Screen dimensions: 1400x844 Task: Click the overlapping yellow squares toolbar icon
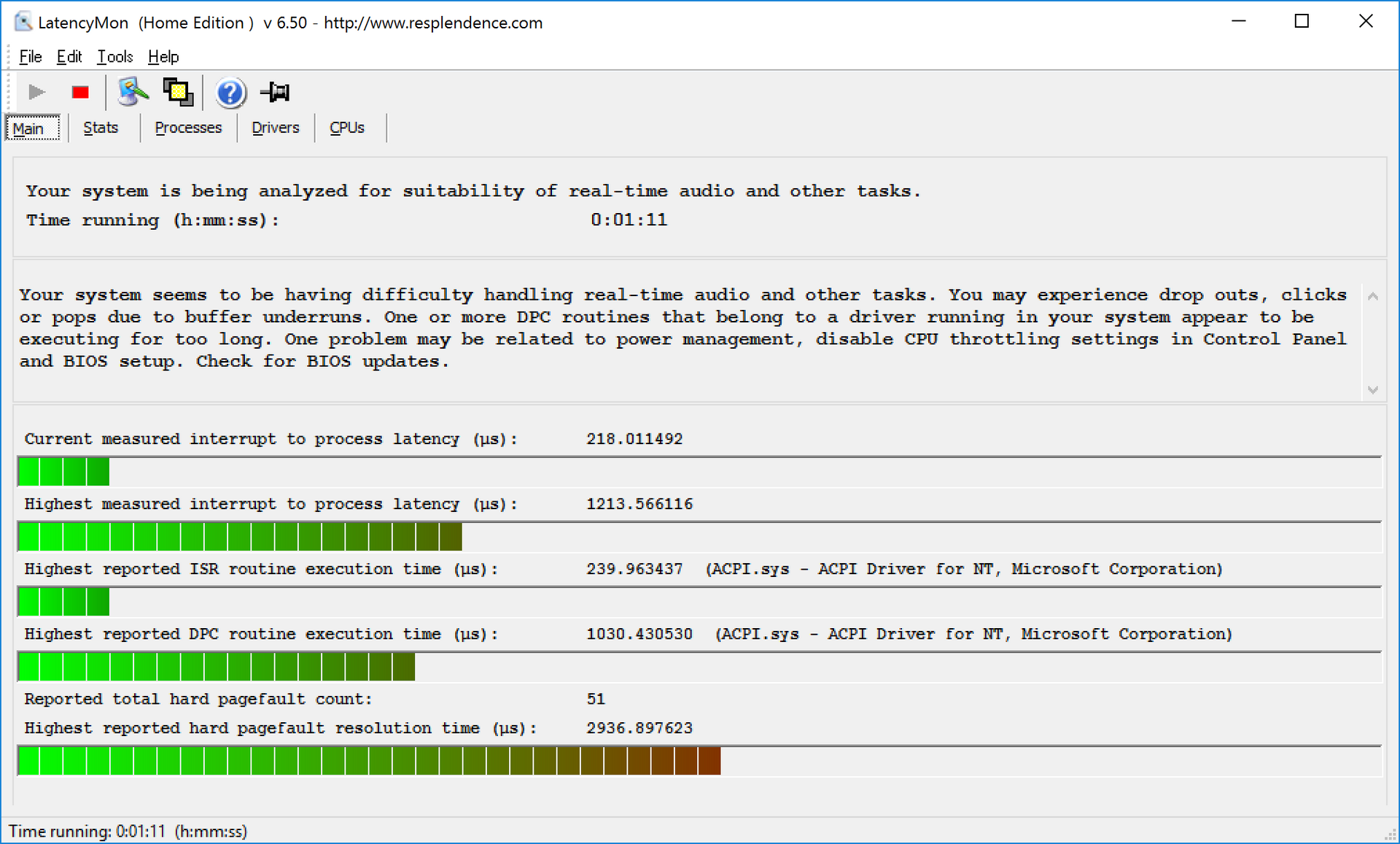tap(178, 93)
